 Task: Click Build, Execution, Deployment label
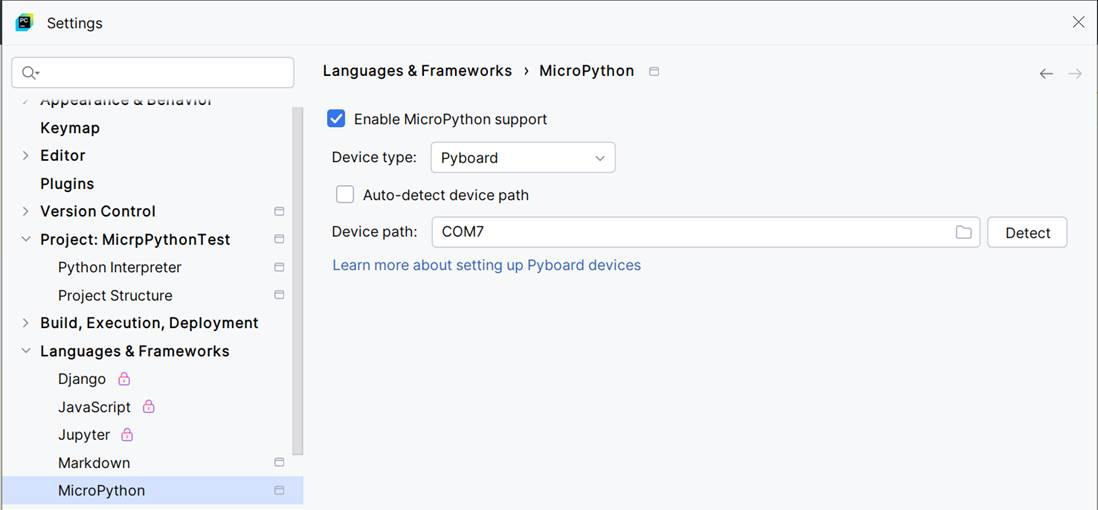click(149, 323)
